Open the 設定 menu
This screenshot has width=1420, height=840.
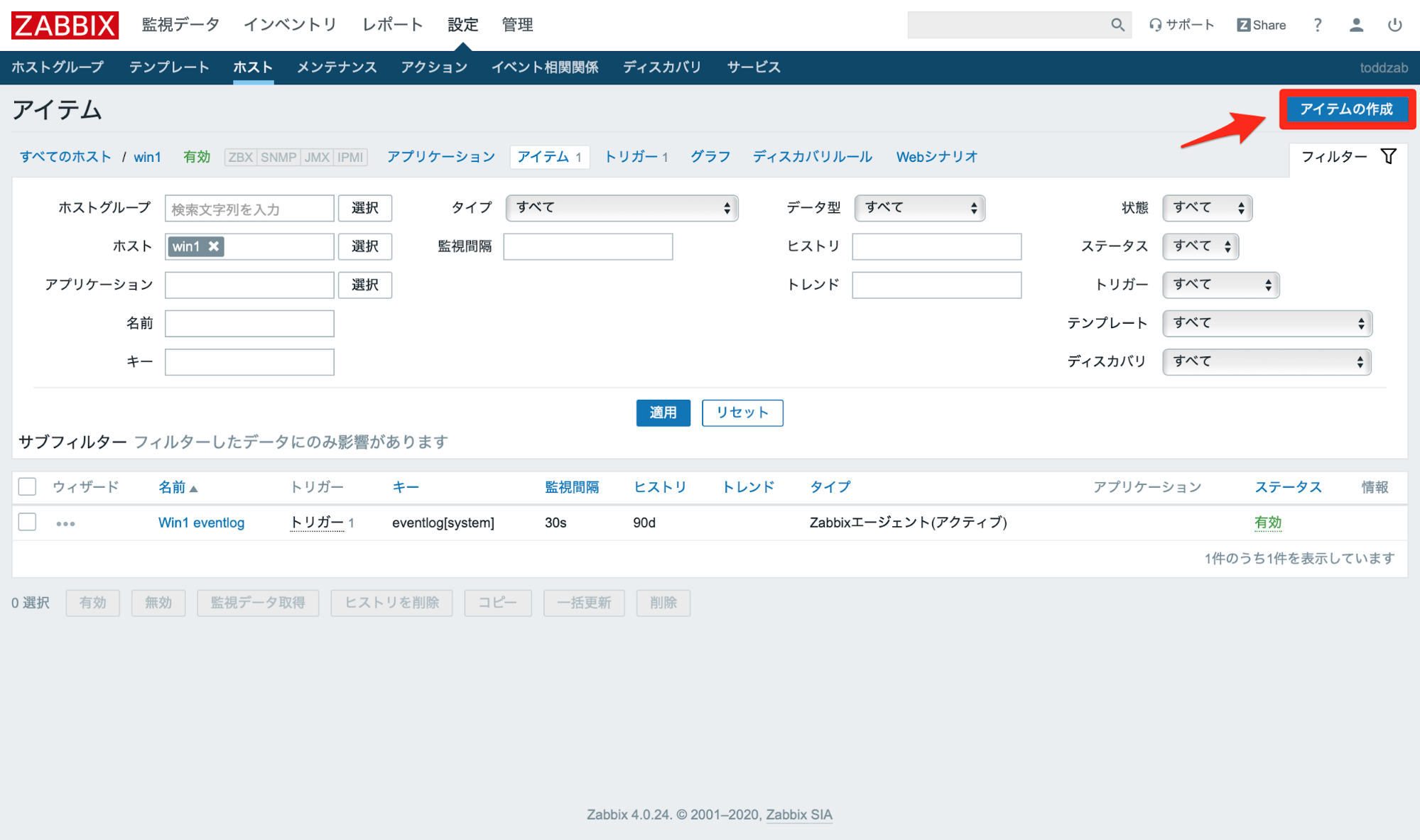(463, 25)
